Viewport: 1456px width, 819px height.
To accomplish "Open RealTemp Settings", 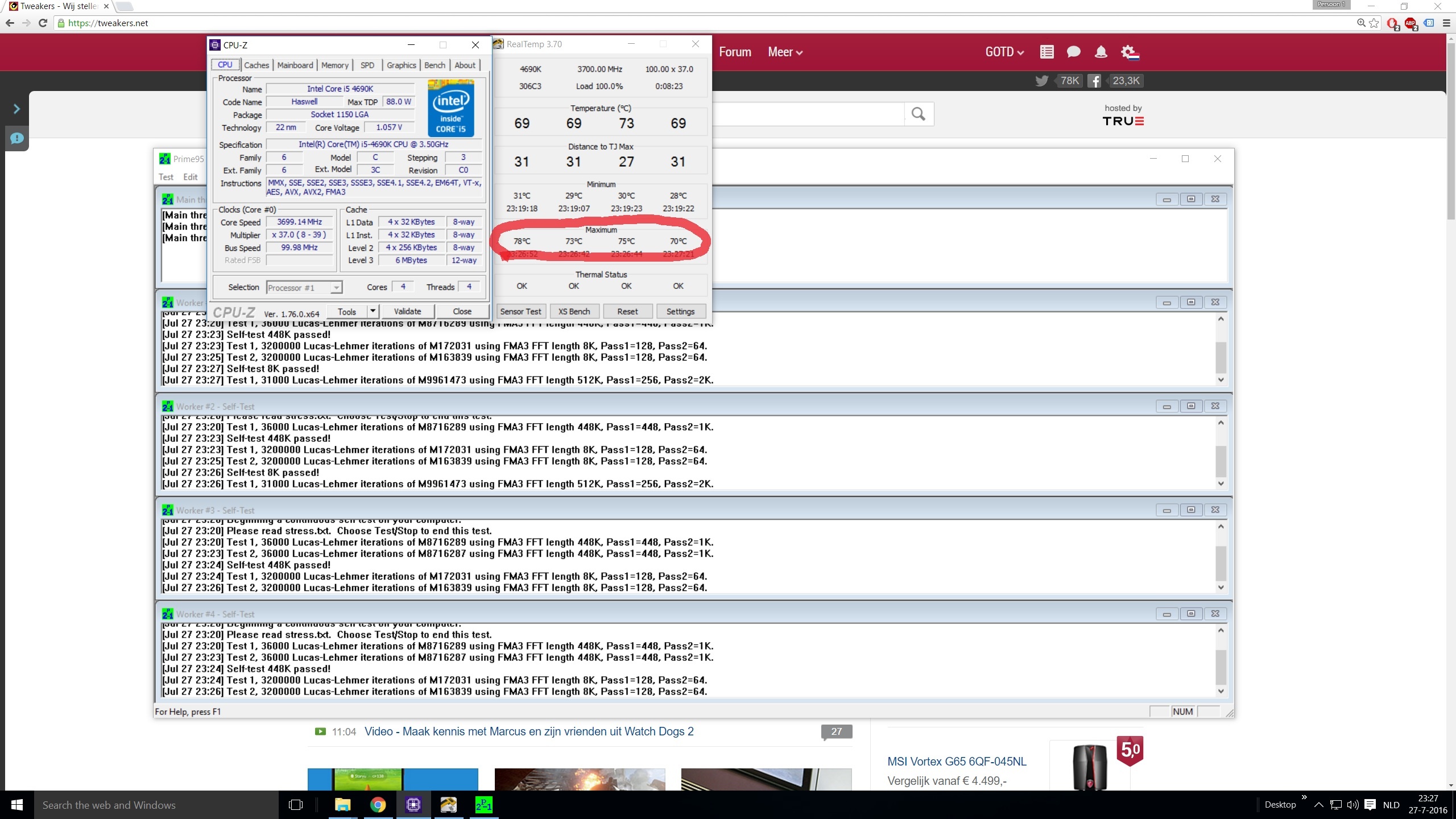I will click(681, 311).
